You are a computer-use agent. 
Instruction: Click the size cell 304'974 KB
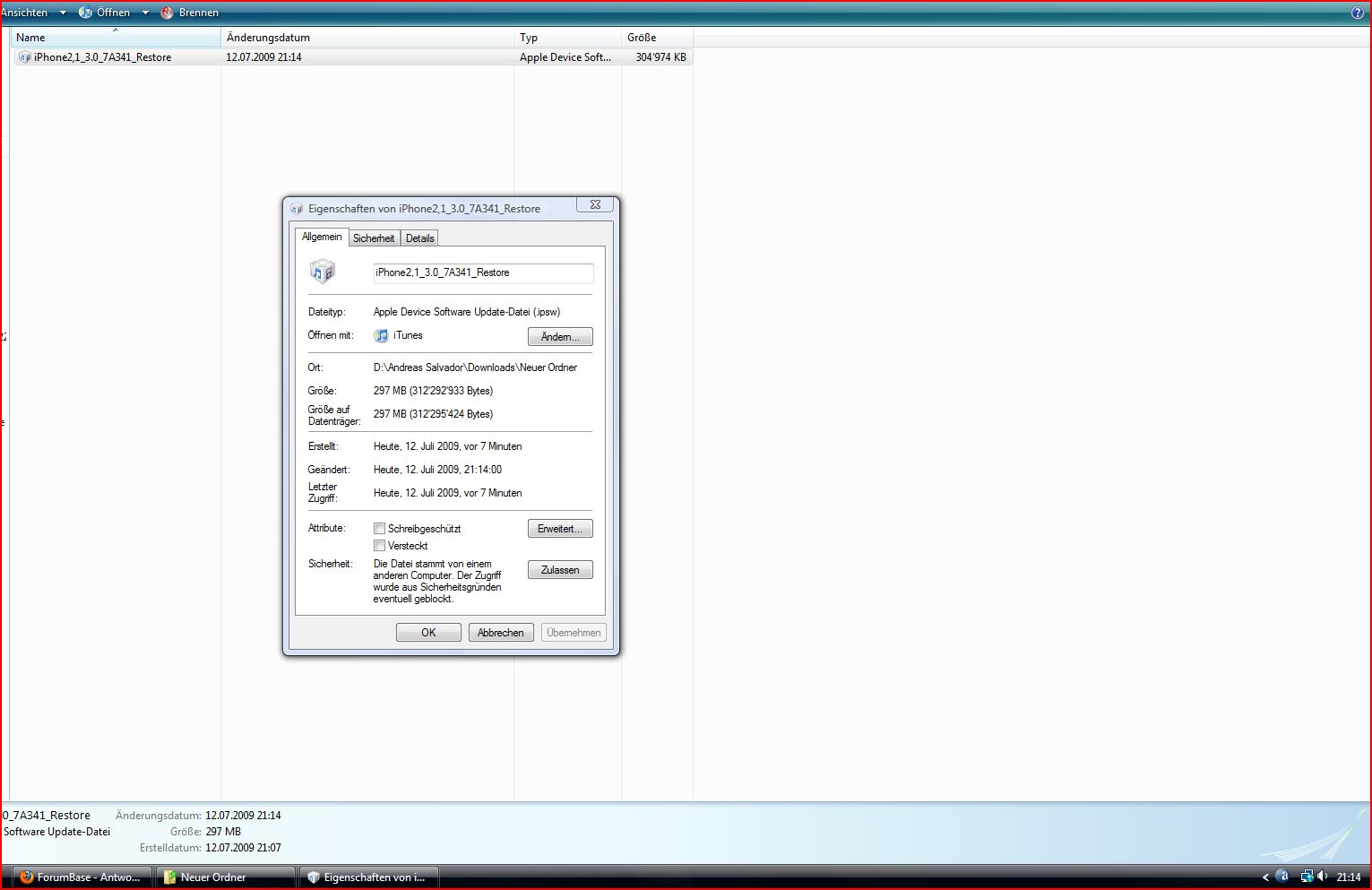tap(660, 57)
